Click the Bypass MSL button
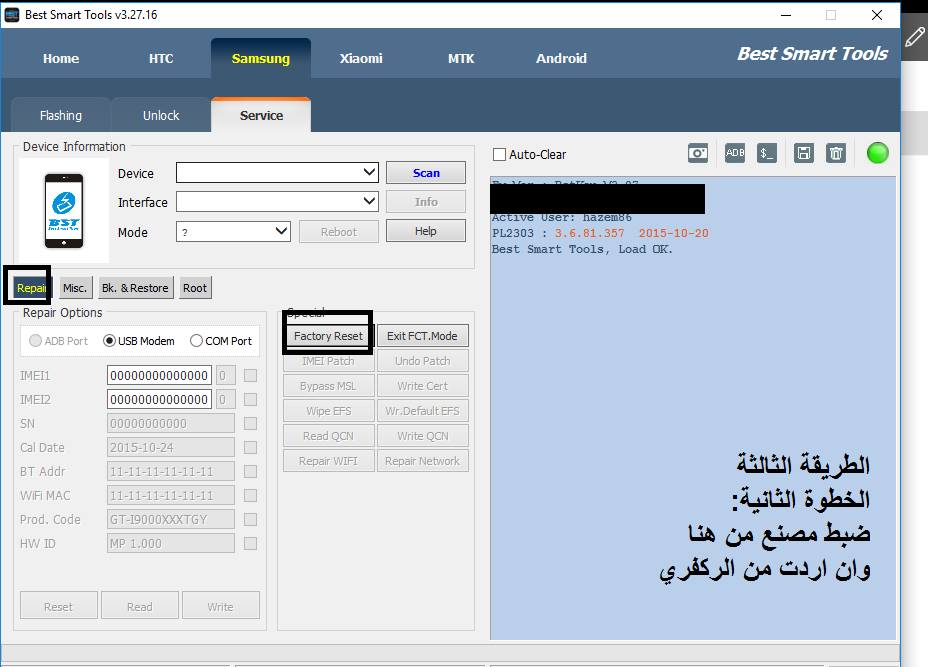The image size is (928, 667). (x=328, y=386)
